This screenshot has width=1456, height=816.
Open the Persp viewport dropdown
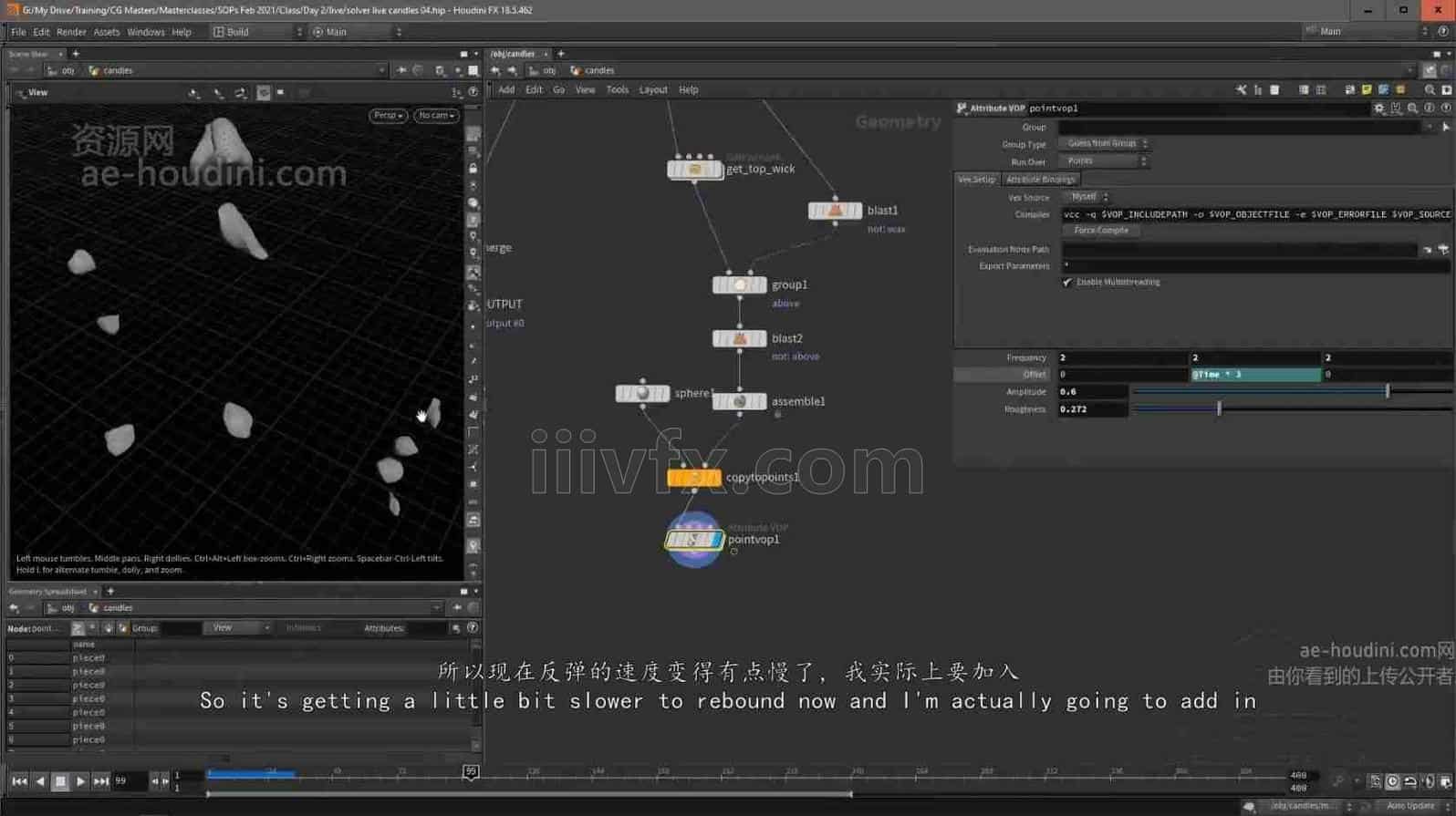388,116
